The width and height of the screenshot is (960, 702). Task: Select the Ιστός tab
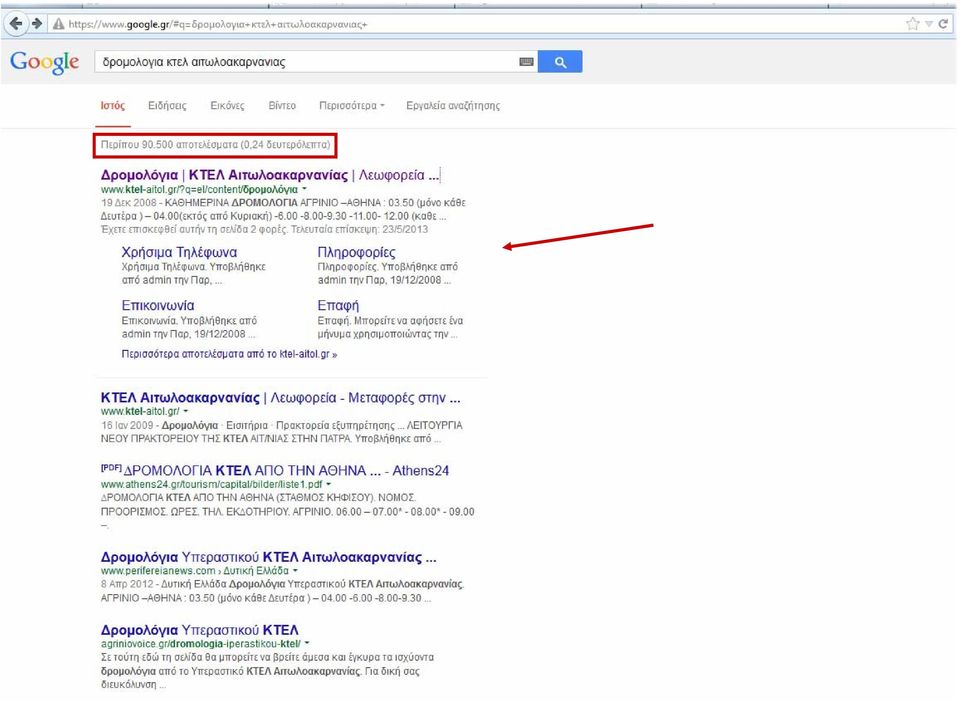pos(113,105)
